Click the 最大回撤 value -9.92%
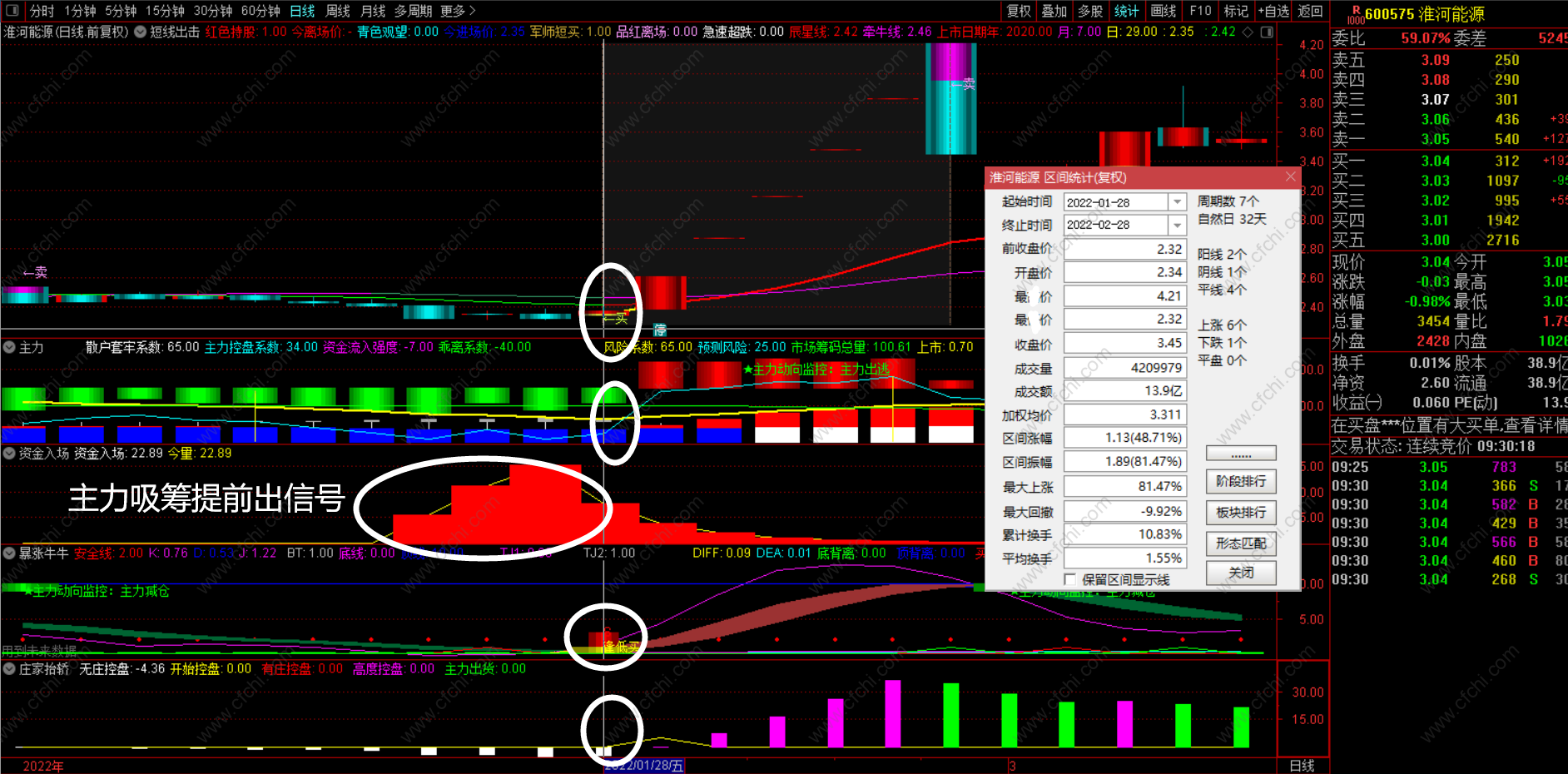The height and width of the screenshot is (774, 1568). tap(1125, 511)
